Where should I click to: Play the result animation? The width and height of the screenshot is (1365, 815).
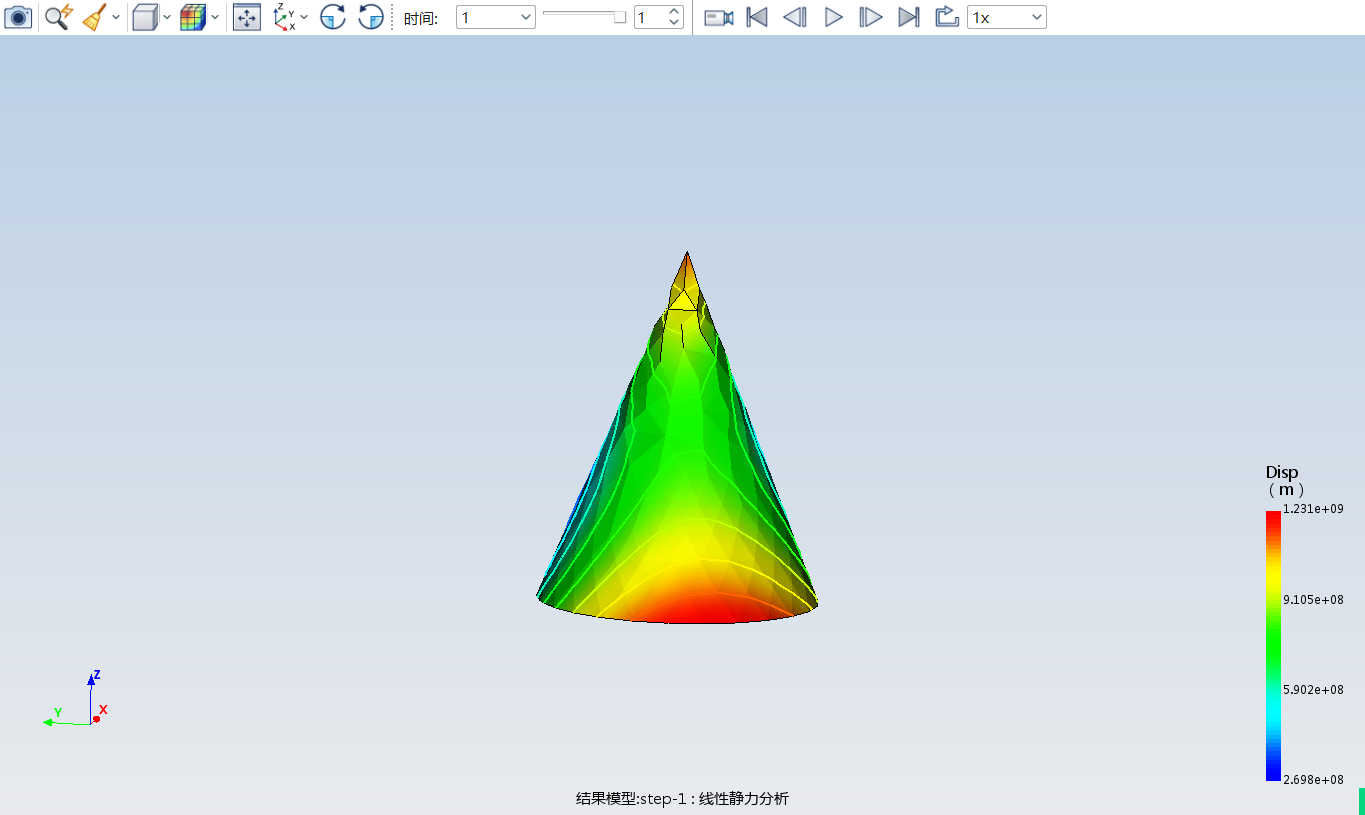pyautogui.click(x=833, y=17)
